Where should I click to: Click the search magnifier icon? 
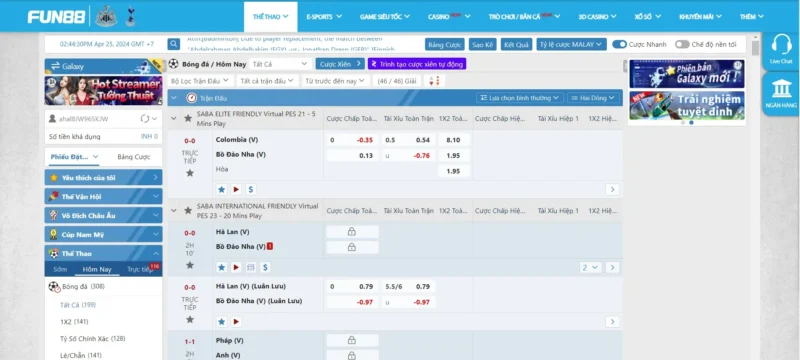point(174,44)
